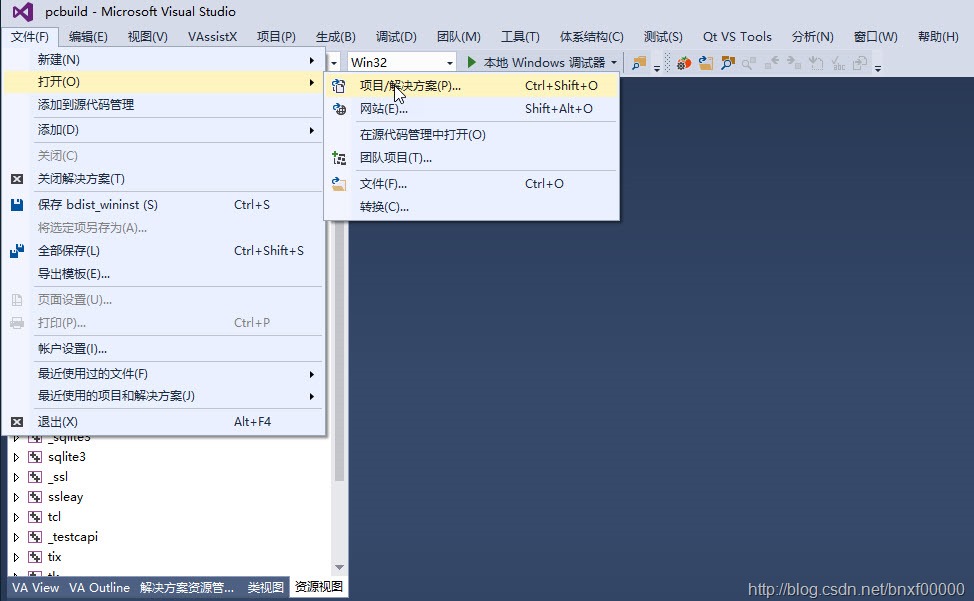Click the Save All disks icon
The image size is (974, 601).
pos(17,251)
